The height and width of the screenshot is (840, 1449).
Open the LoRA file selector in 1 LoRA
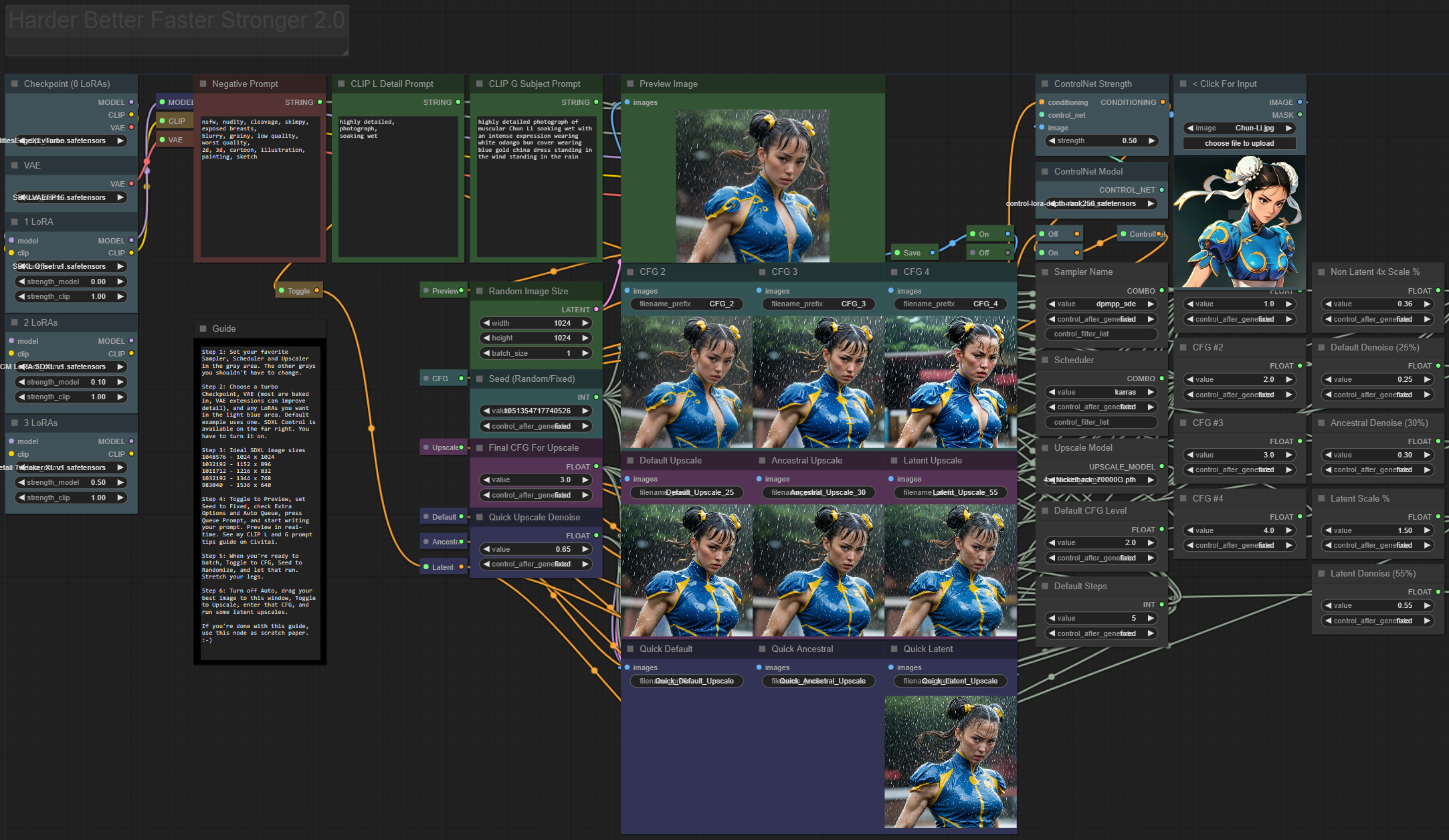coord(70,267)
